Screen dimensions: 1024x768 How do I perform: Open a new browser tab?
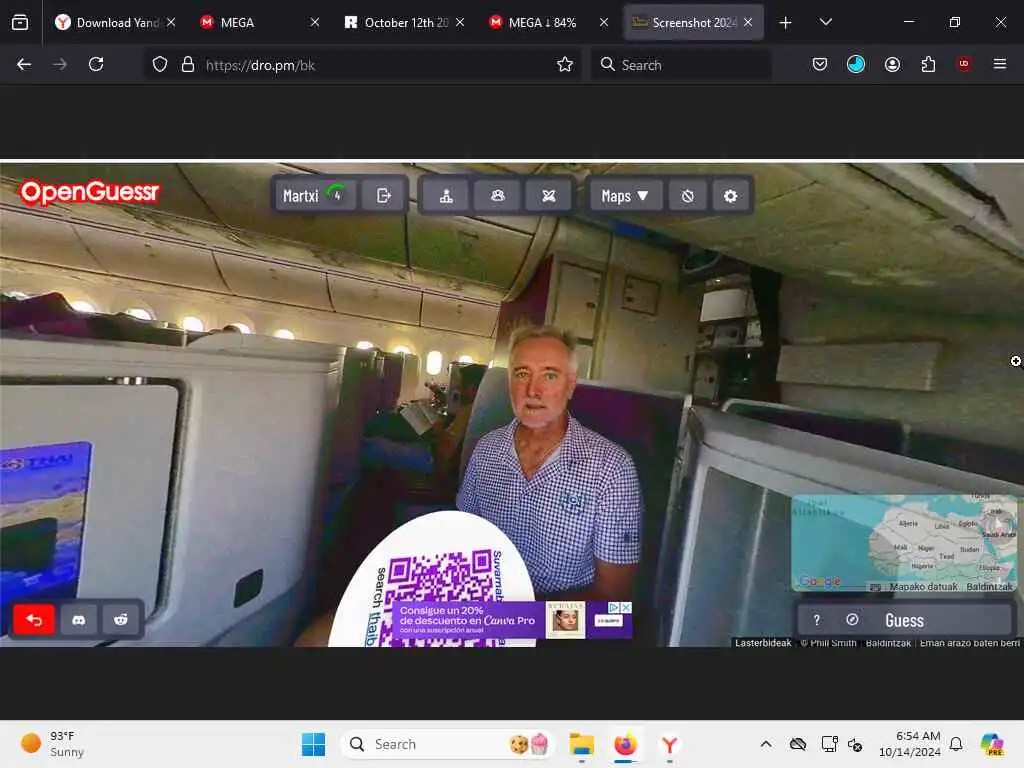[786, 23]
